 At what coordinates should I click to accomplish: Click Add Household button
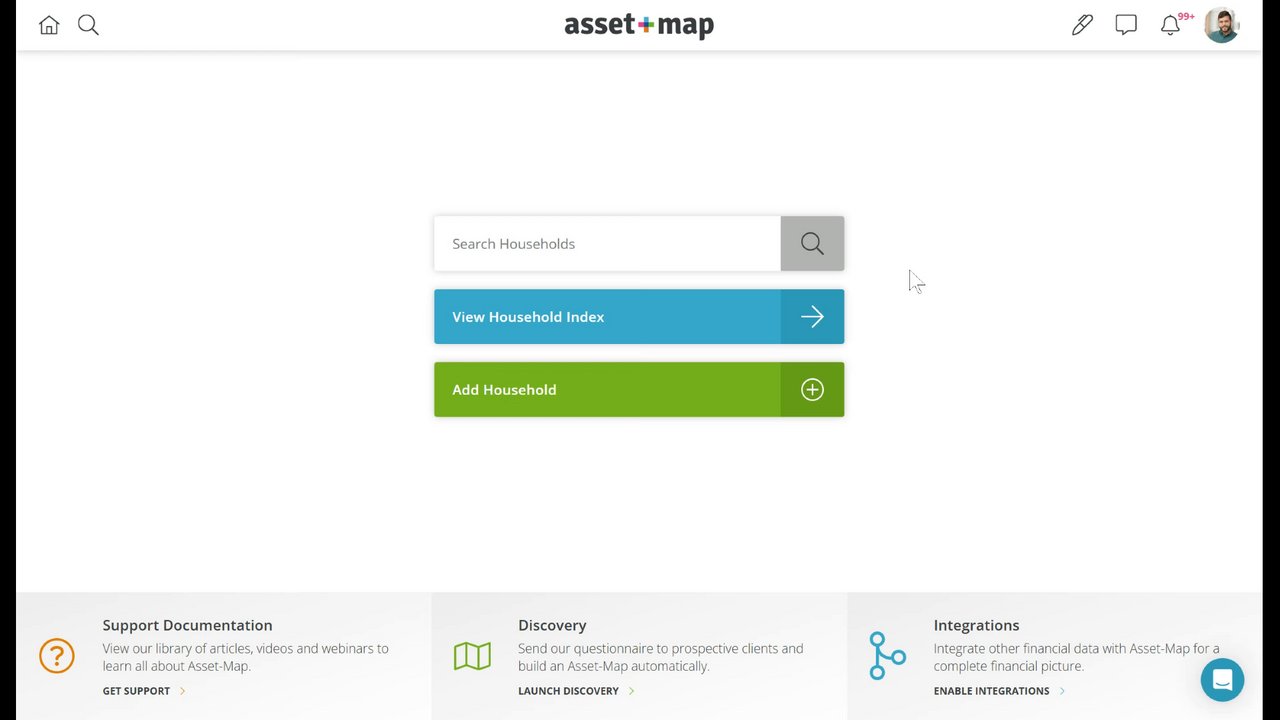click(x=639, y=390)
